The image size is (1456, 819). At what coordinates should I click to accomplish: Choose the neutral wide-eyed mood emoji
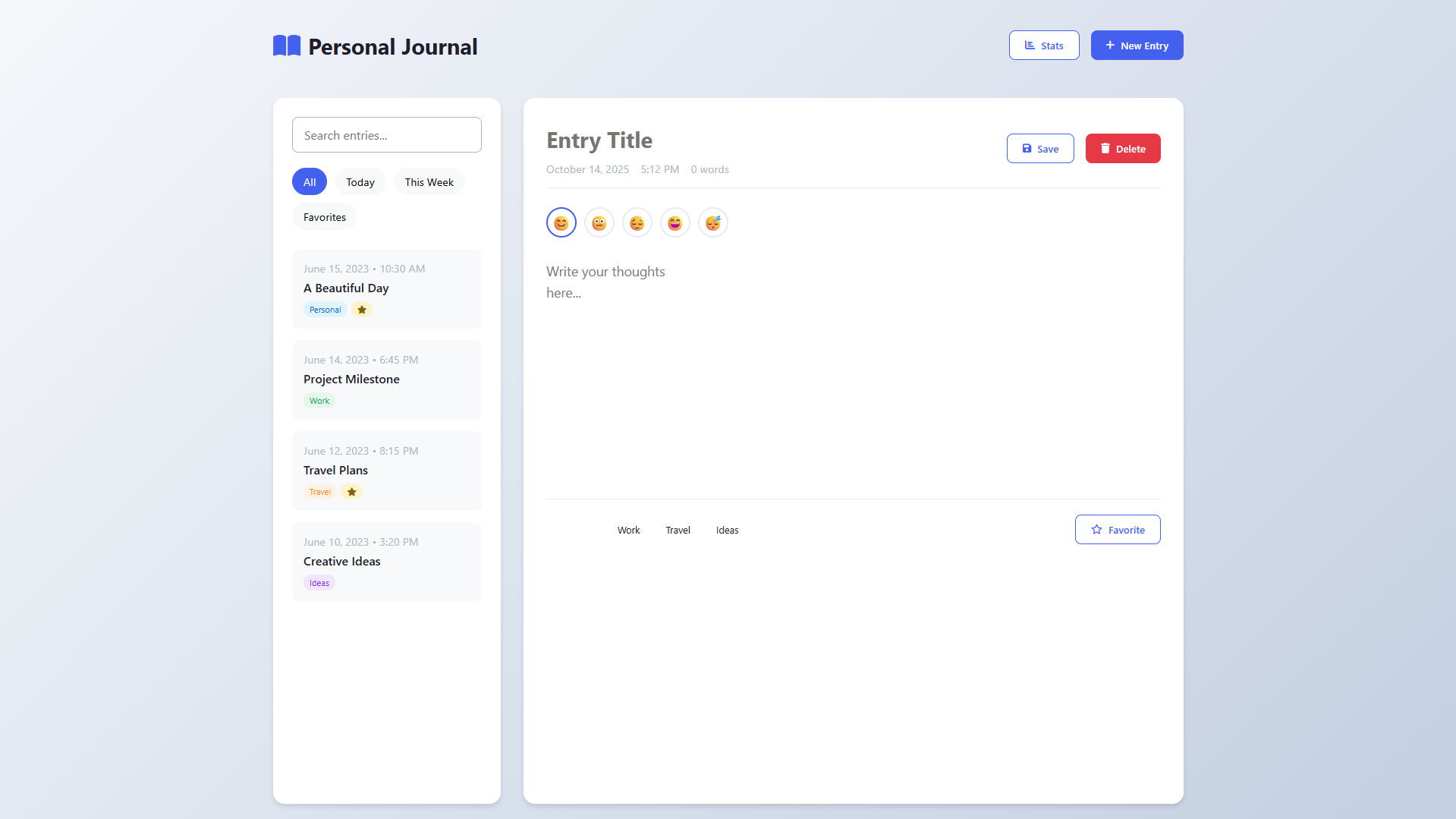(x=599, y=223)
